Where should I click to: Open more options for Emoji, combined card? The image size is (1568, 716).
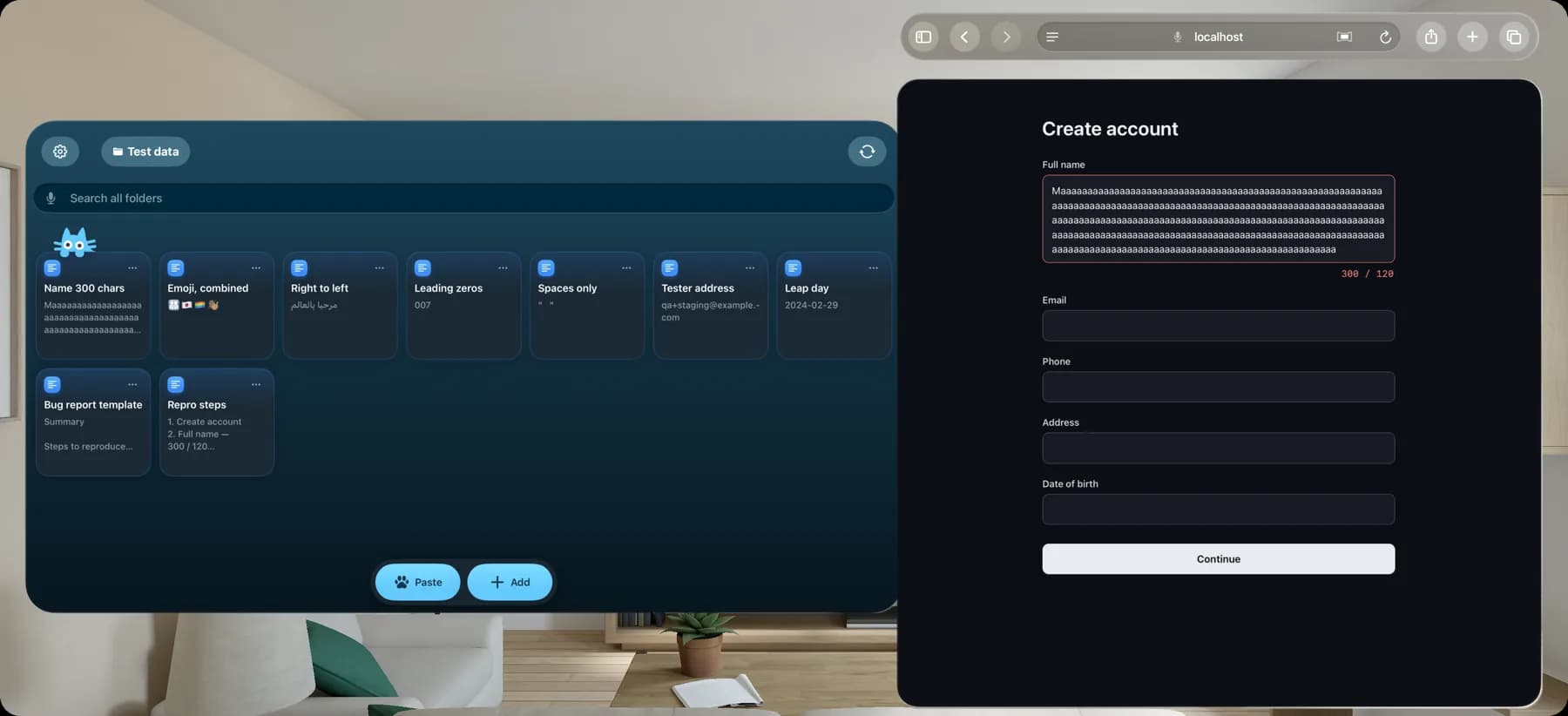[256, 268]
